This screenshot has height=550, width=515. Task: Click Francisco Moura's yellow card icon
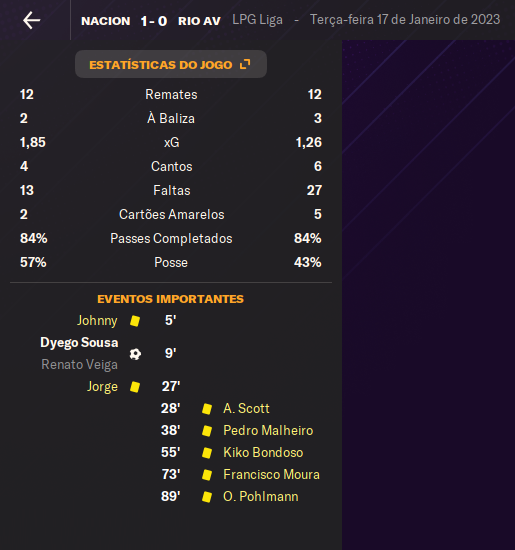207,475
